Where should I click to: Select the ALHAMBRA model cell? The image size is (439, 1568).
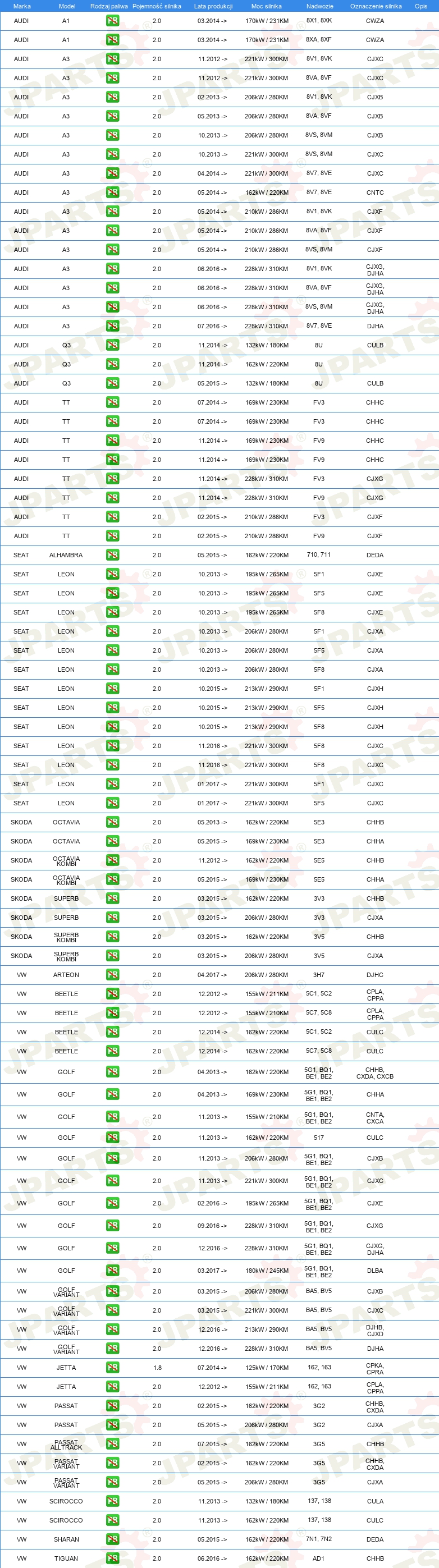pyautogui.click(x=66, y=555)
